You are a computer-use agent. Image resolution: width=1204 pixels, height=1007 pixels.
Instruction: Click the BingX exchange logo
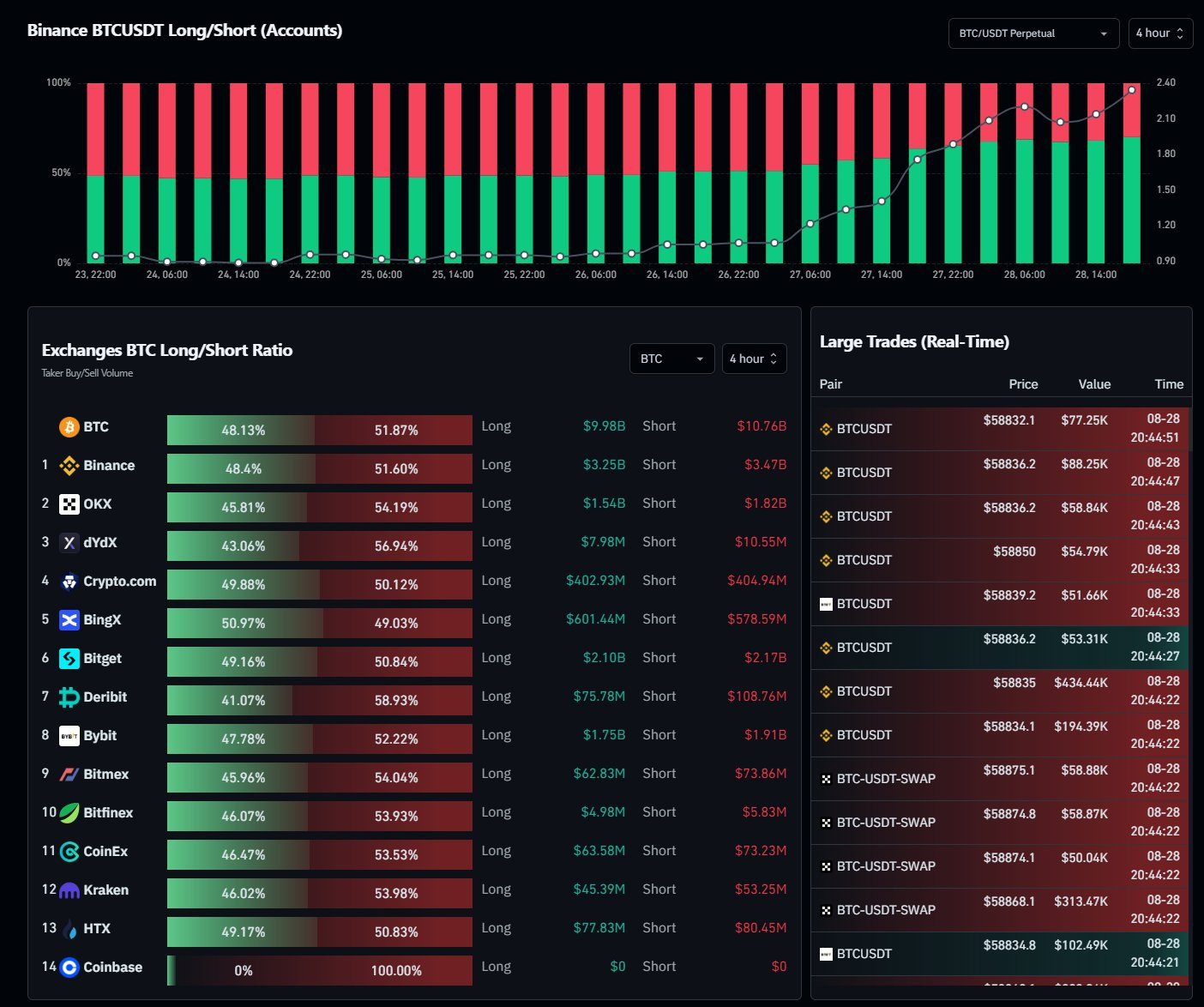pos(69,620)
